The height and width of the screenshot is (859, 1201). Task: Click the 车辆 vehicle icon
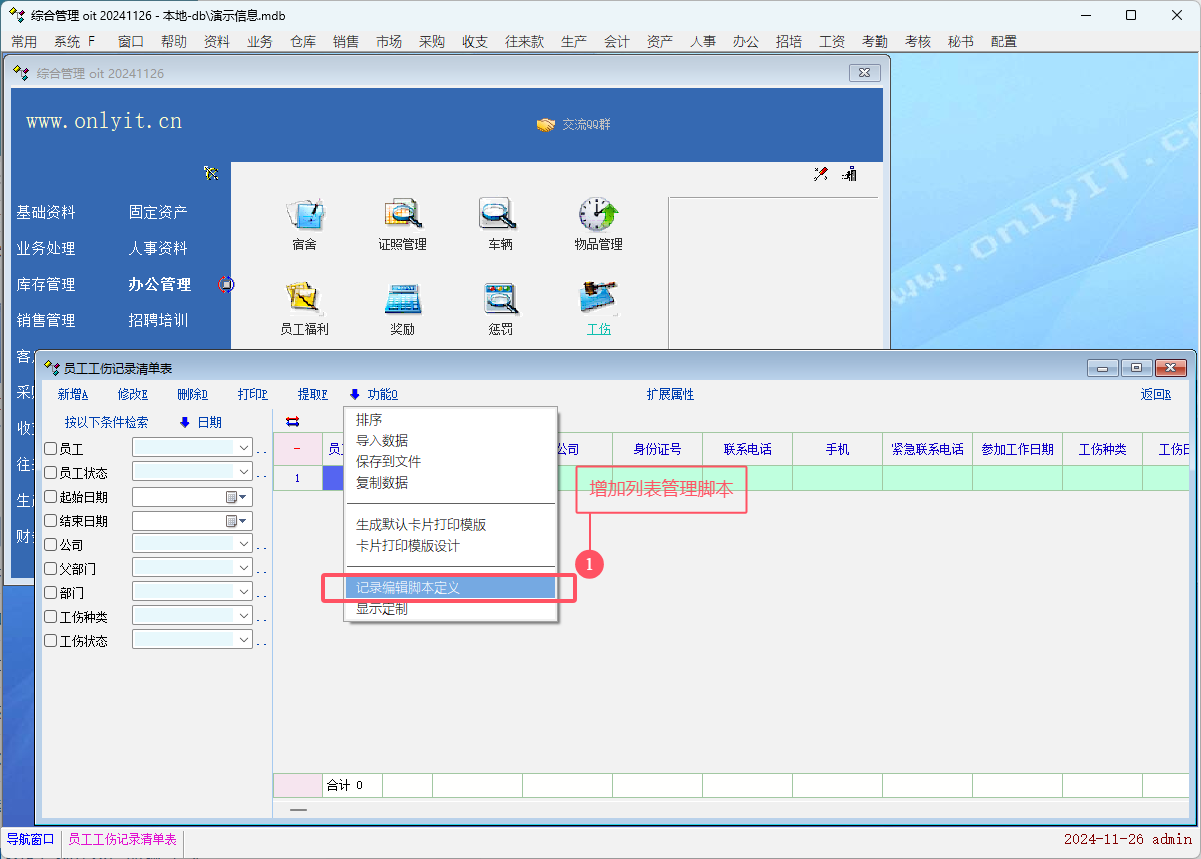[499, 214]
